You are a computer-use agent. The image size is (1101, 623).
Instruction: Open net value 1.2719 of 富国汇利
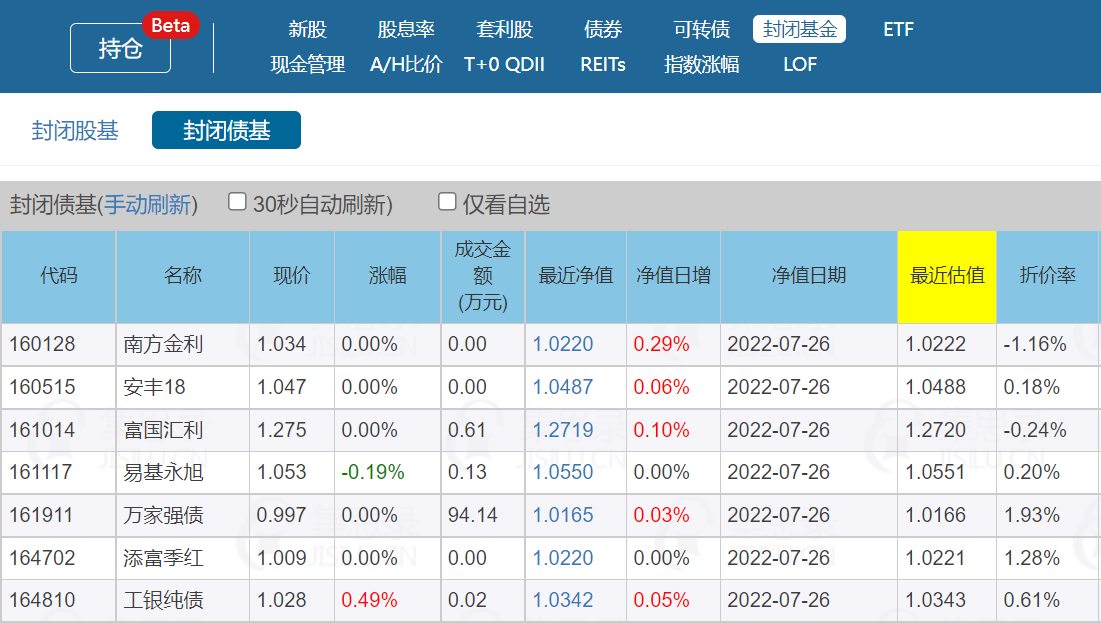pyautogui.click(x=562, y=430)
